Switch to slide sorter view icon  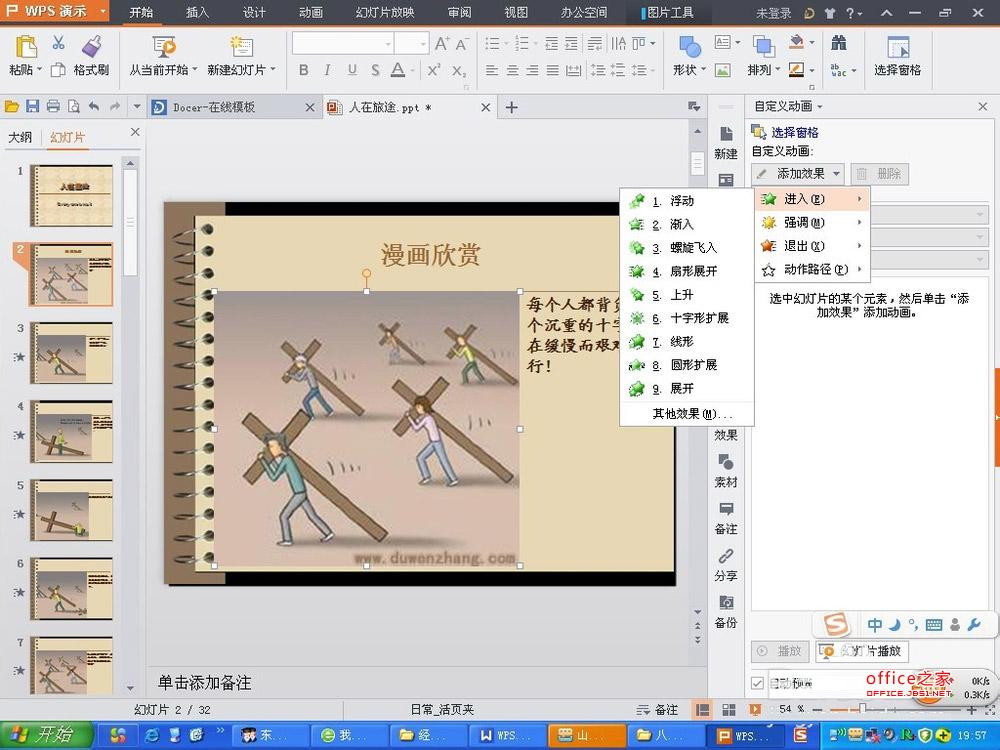729,709
